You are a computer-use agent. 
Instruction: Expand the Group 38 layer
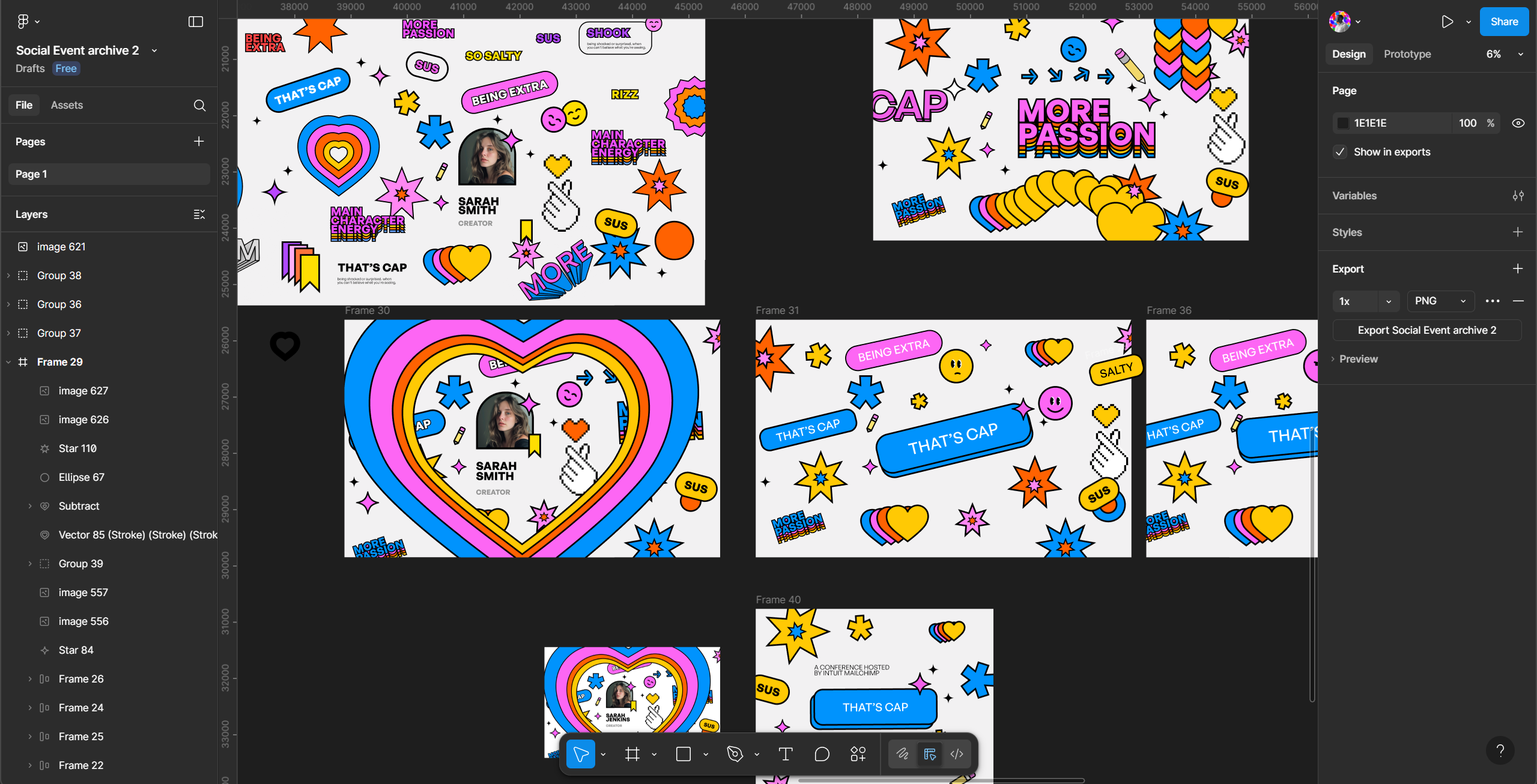[x=8, y=276]
